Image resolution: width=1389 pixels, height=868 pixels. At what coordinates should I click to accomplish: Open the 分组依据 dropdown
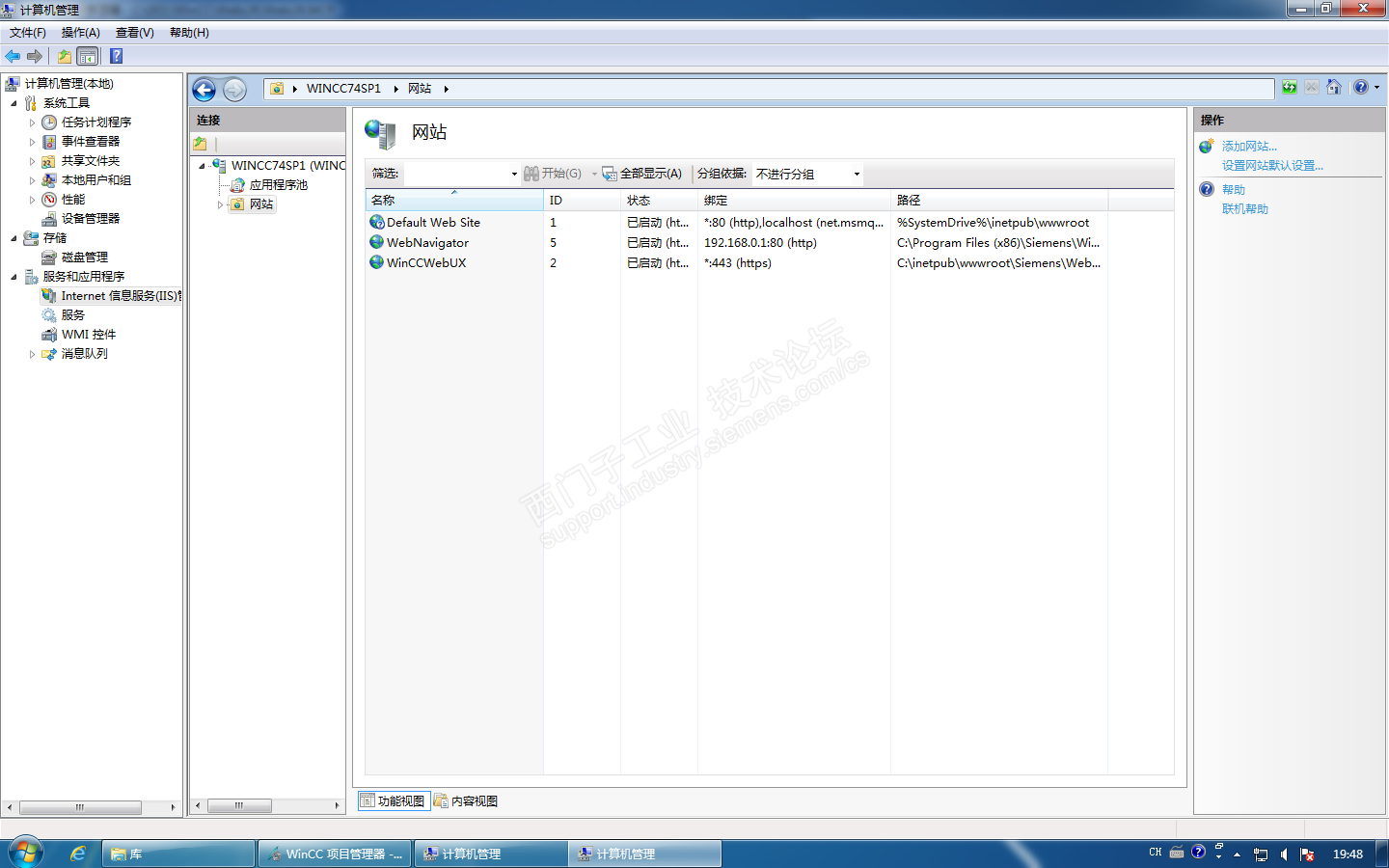(x=807, y=174)
